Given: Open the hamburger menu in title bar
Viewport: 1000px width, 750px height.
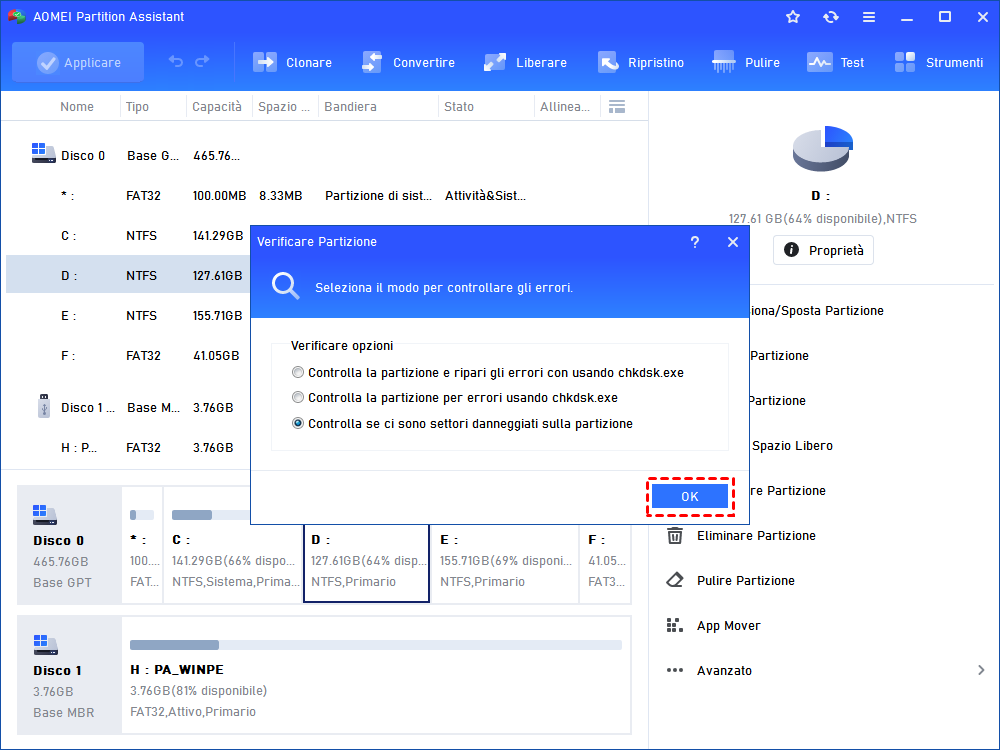Looking at the screenshot, I should coord(869,17).
